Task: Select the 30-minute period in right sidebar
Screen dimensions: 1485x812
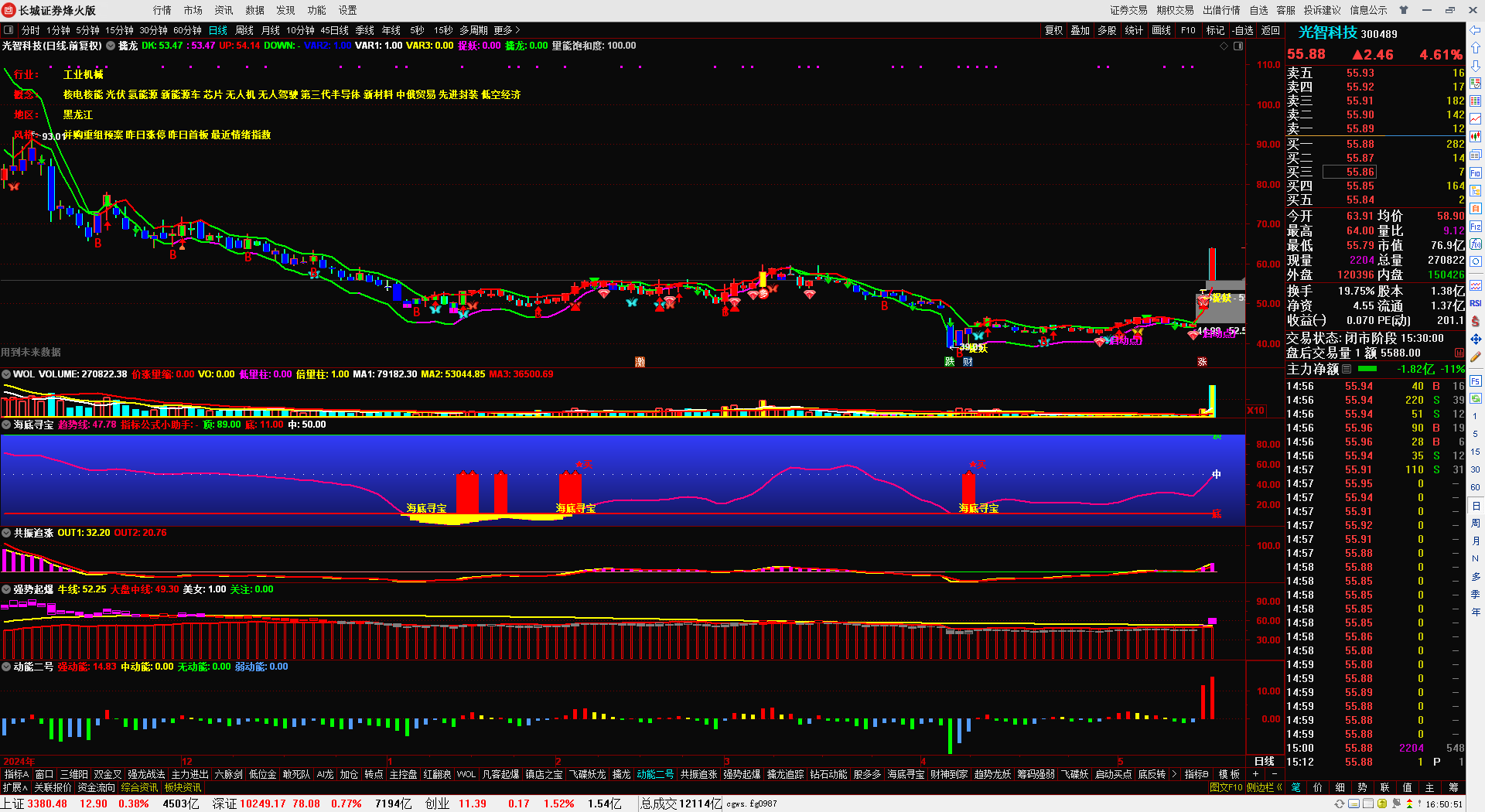Action: (1476, 469)
